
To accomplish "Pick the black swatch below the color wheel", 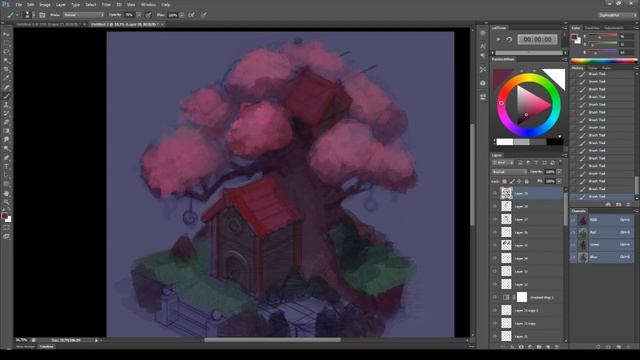I will pyautogui.click(x=555, y=142).
